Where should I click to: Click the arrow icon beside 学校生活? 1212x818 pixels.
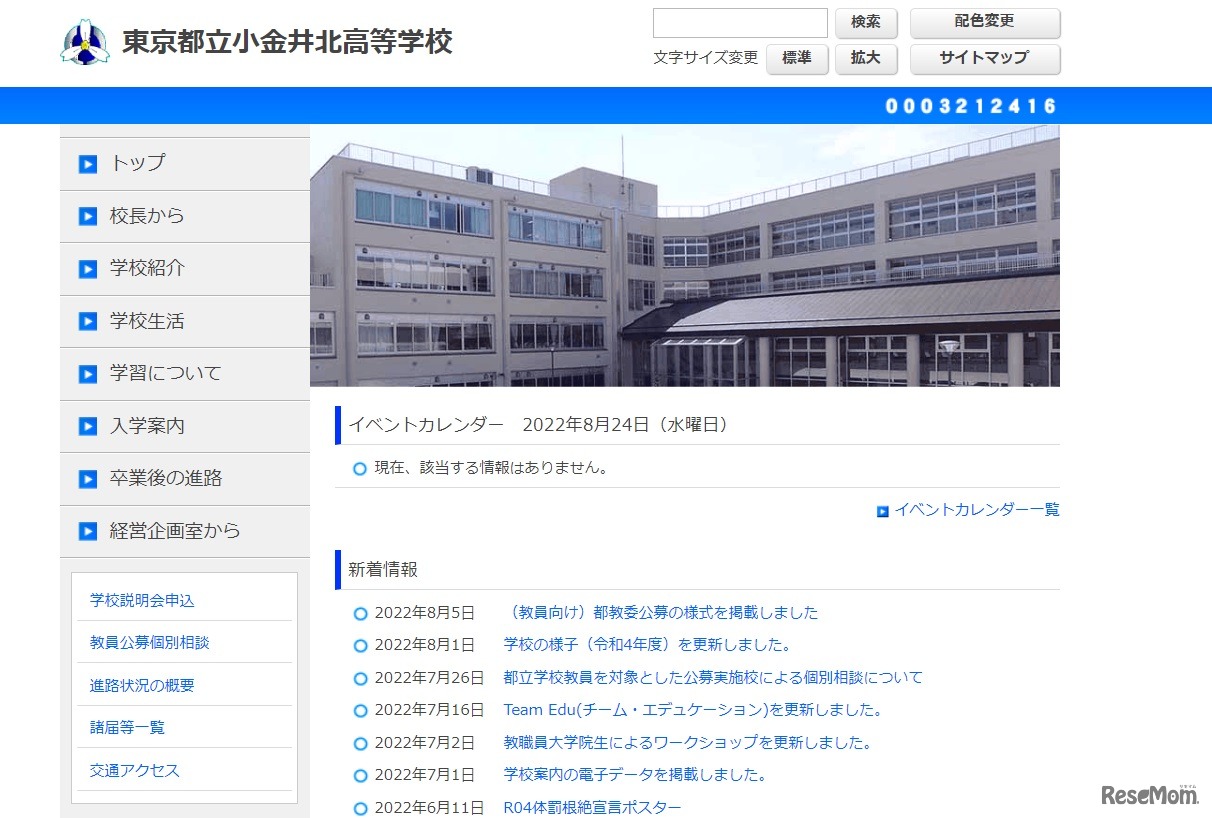(88, 321)
